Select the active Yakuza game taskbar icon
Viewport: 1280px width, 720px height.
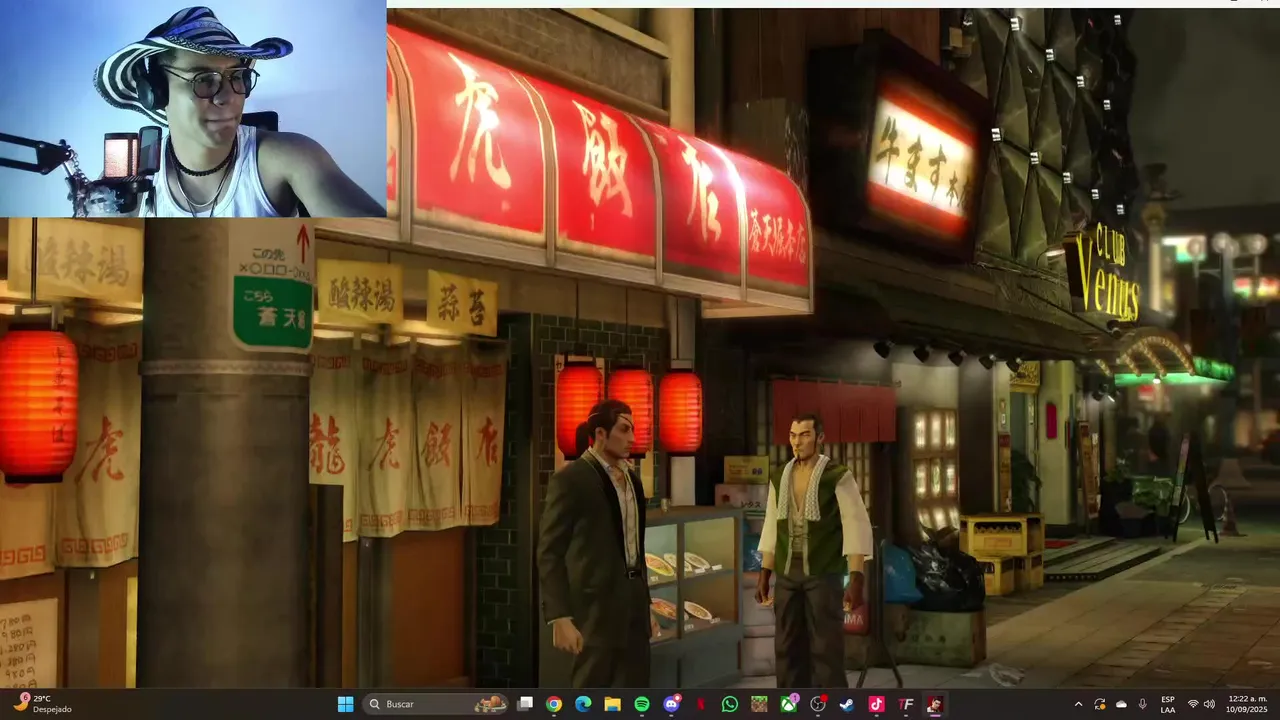pos(935,704)
